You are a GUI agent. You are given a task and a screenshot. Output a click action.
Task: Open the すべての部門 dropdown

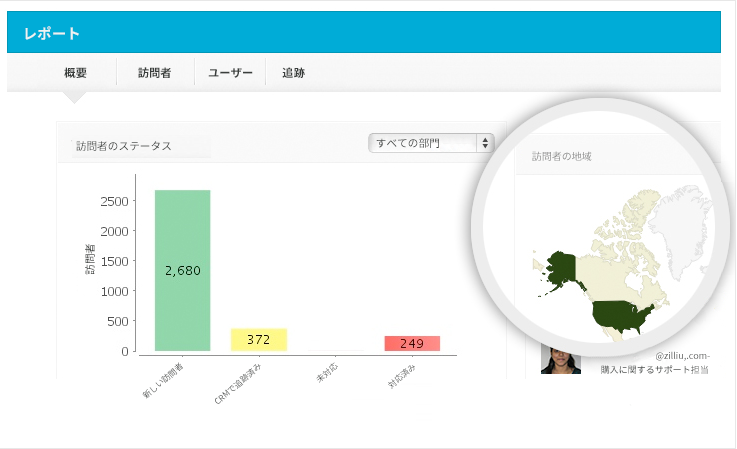pos(431,143)
